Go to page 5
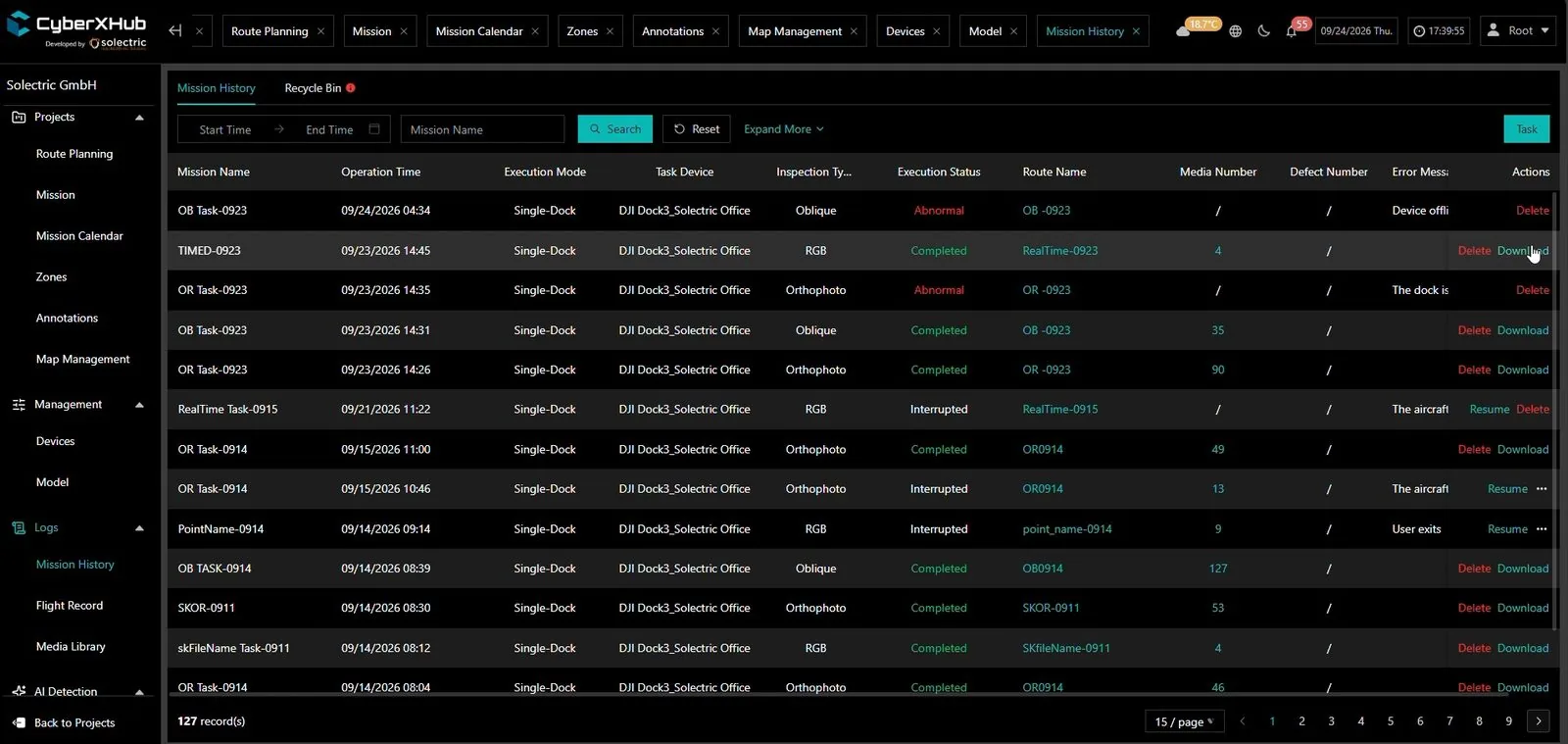Viewport: 1568px width, 744px height. (x=1390, y=721)
